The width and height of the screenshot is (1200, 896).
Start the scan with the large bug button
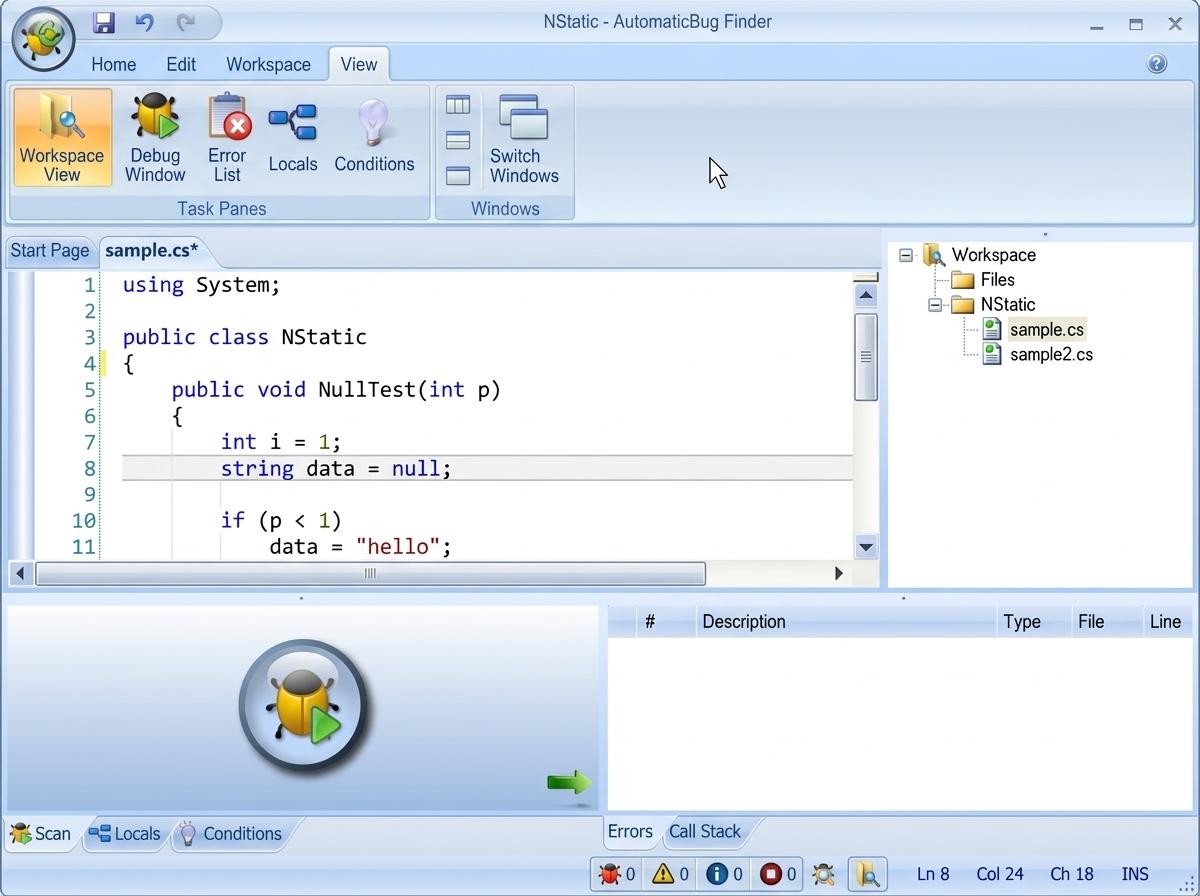click(303, 706)
